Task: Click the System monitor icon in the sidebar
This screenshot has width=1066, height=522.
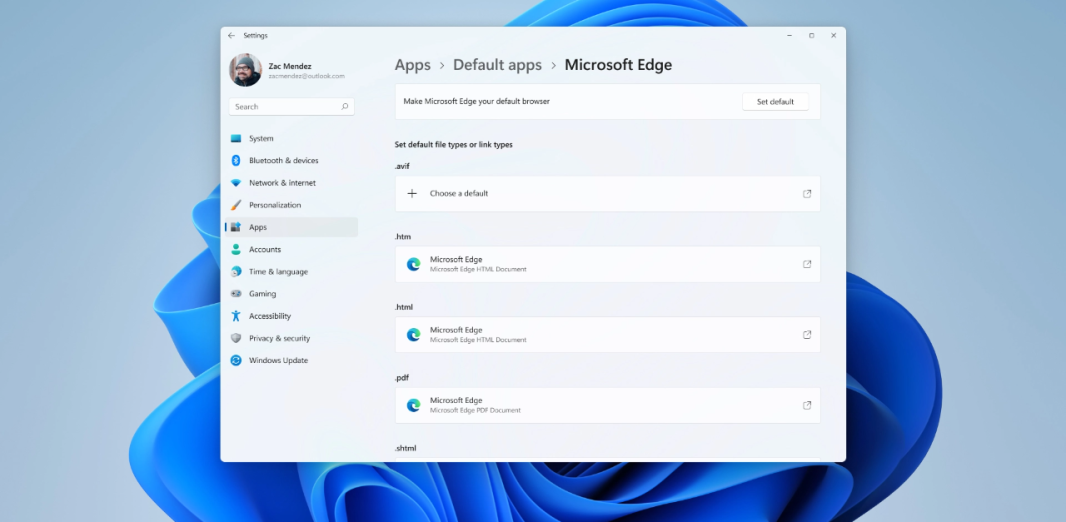Action: (236, 139)
